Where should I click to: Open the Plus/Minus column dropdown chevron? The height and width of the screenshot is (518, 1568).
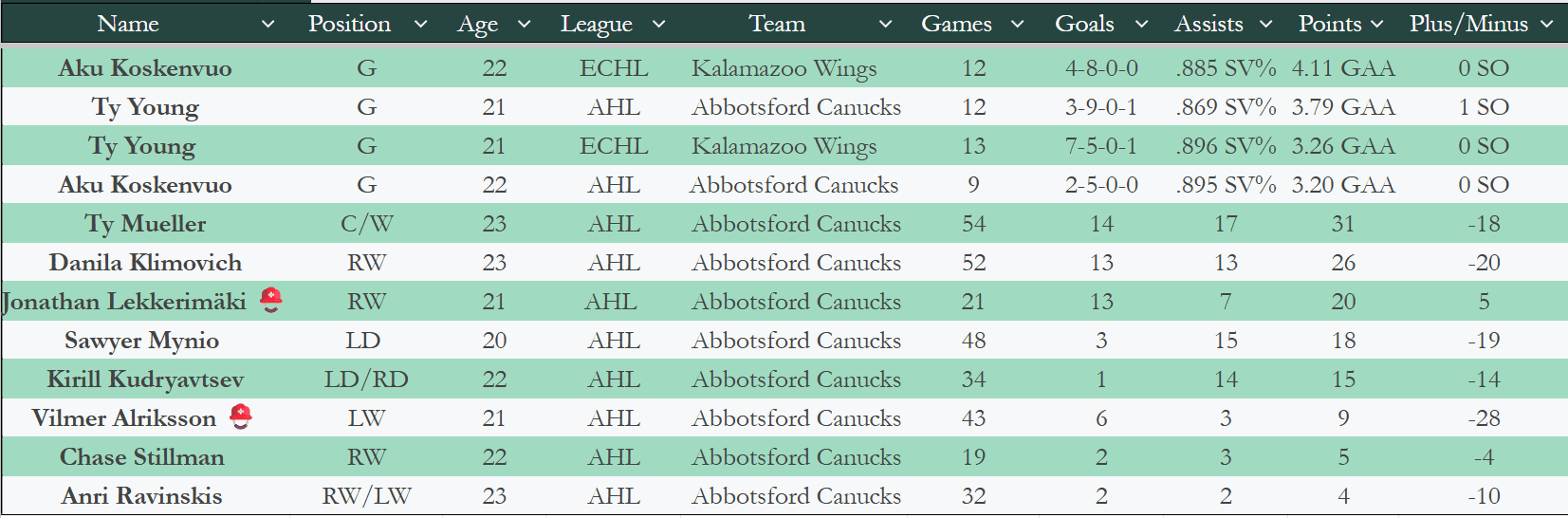(x=1547, y=25)
